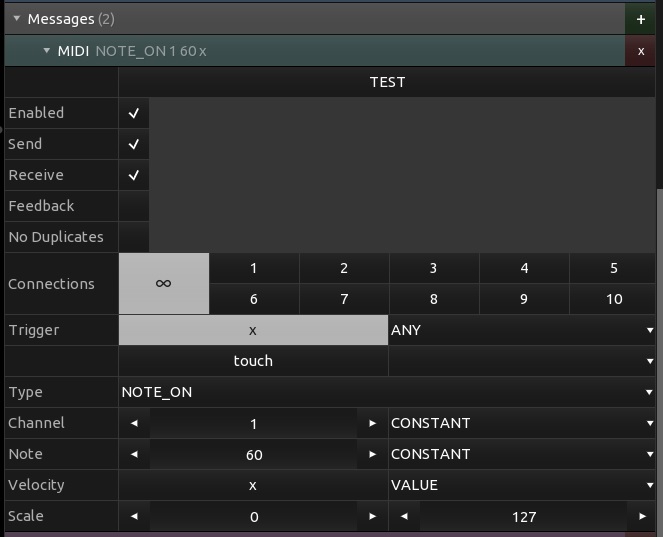
Task: Select infinity connections option
Action: click(164, 283)
